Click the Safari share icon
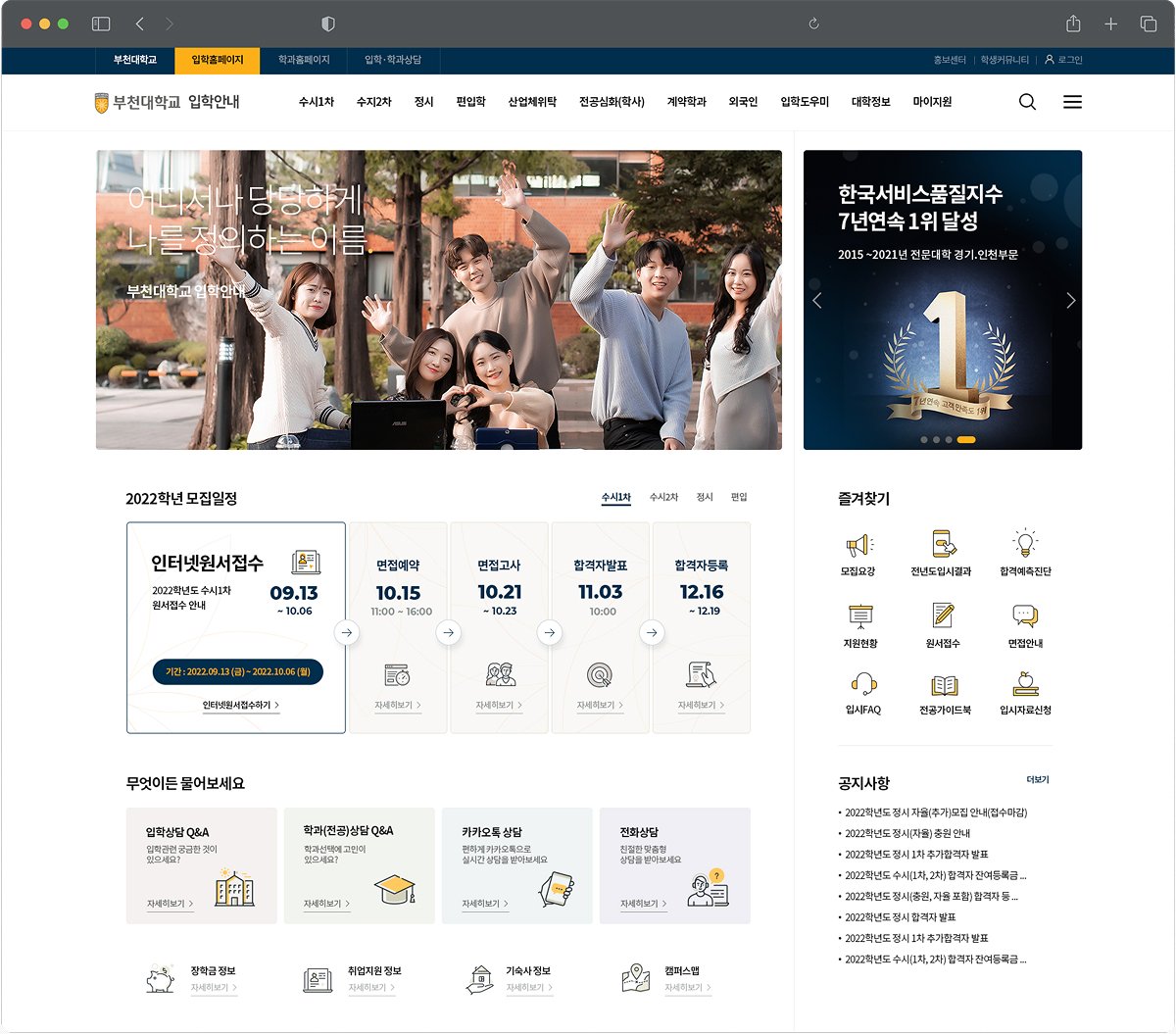Screen dimensions: 1176x1034 click(x=1073, y=24)
